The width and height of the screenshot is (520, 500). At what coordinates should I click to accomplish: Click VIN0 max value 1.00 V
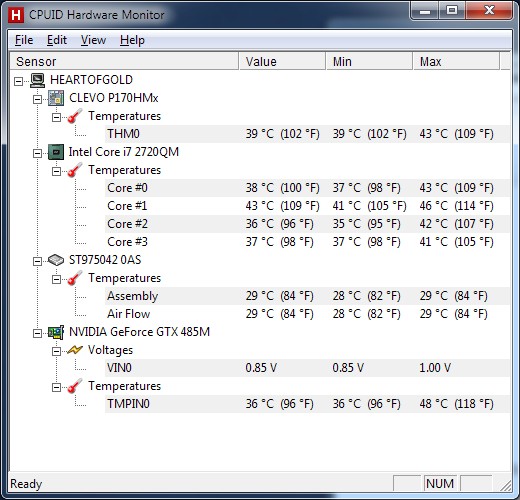[435, 368]
